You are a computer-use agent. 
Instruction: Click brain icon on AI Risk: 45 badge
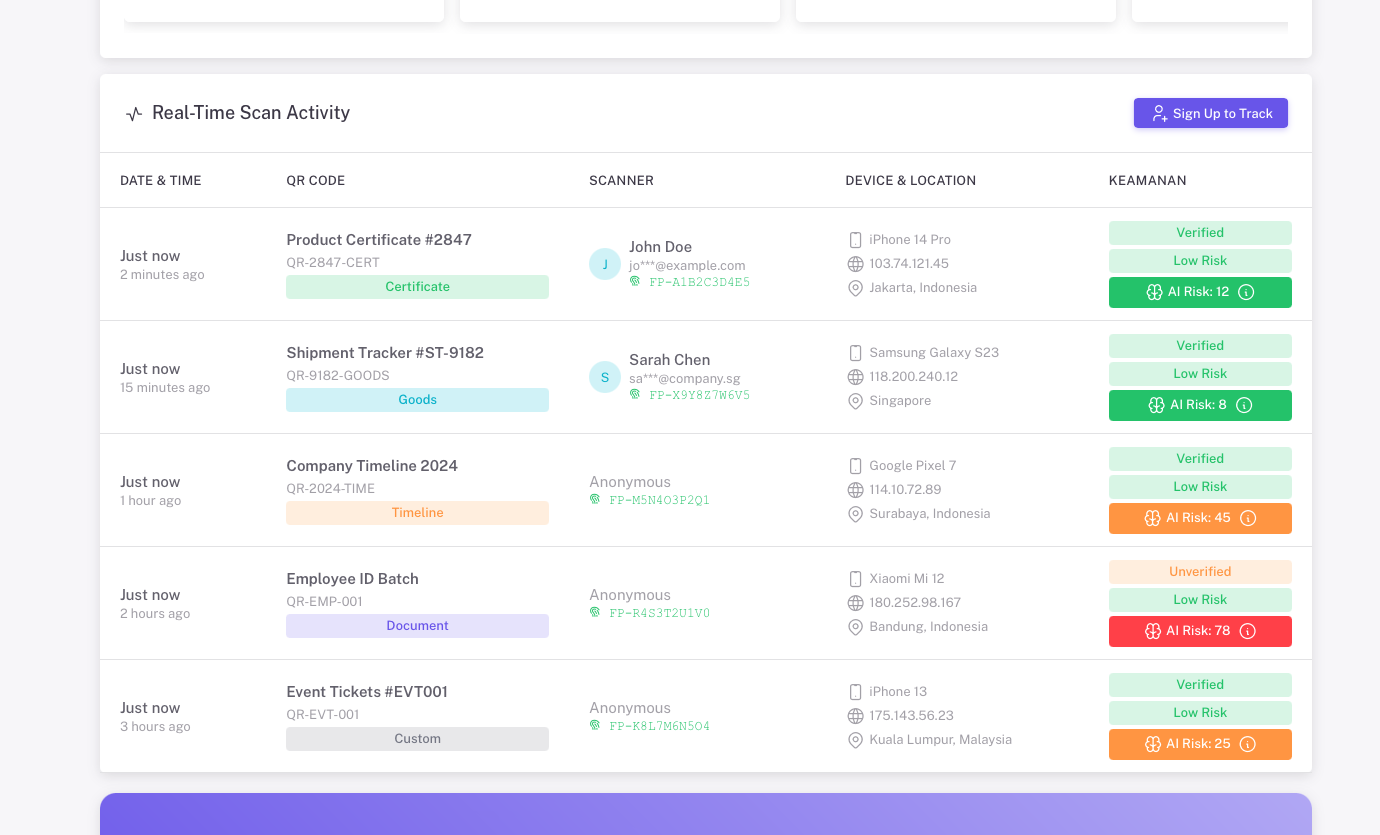click(1154, 518)
